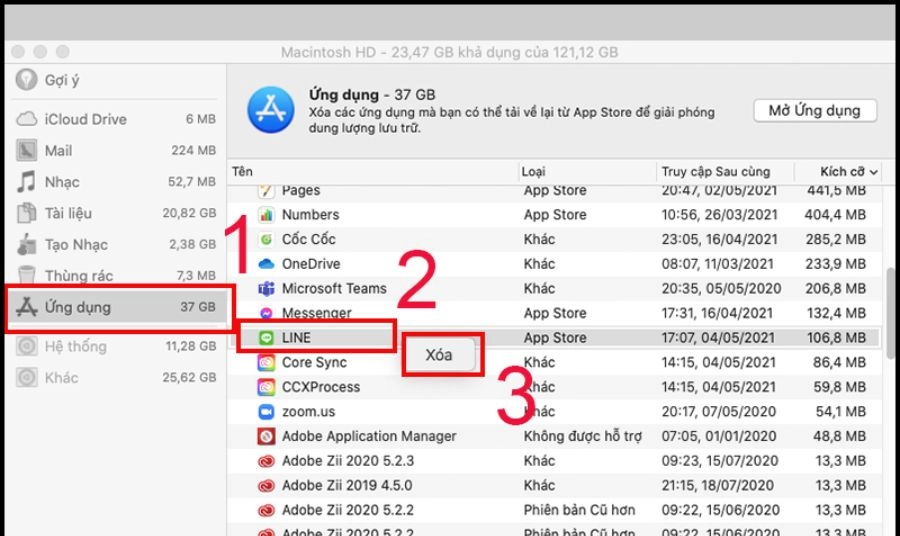This screenshot has height=536, width=900.
Task: Click the Pages app icon
Action: pos(266,191)
